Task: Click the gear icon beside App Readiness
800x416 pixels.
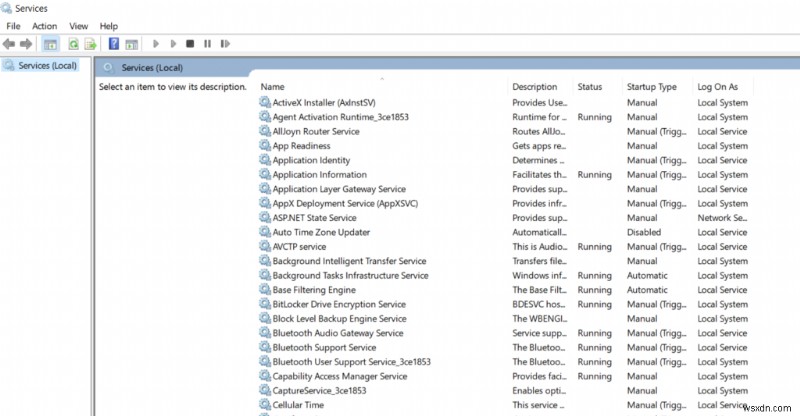Action: click(265, 145)
